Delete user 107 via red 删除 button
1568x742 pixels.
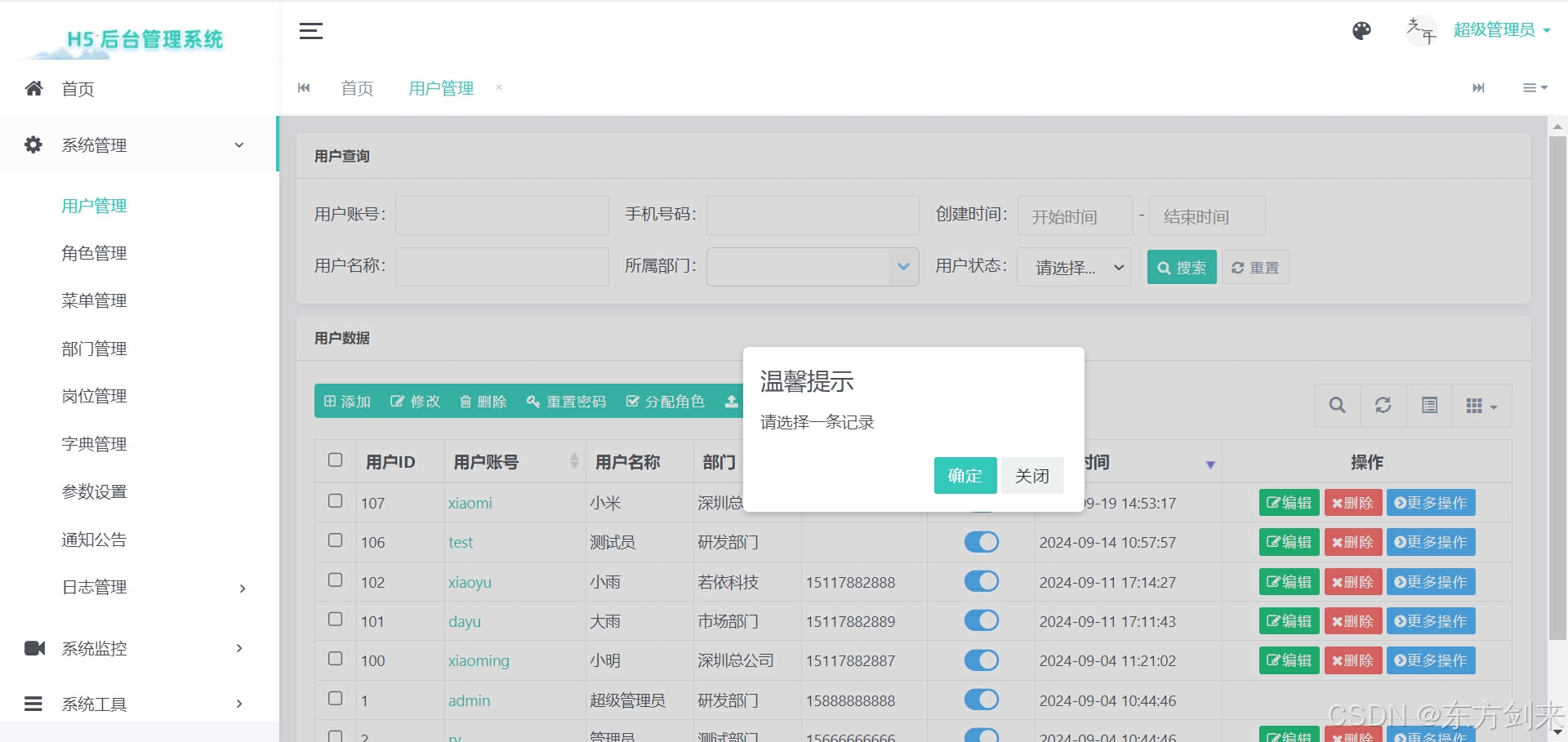click(x=1352, y=503)
